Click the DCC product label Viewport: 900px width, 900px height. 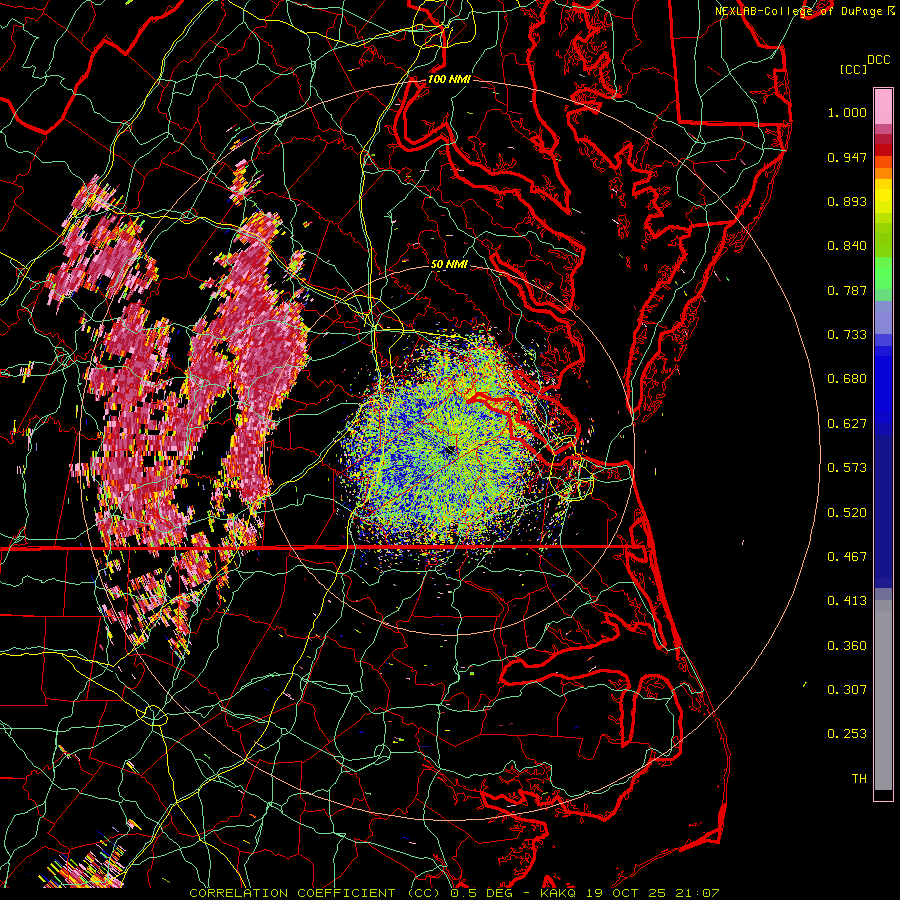tap(878, 60)
